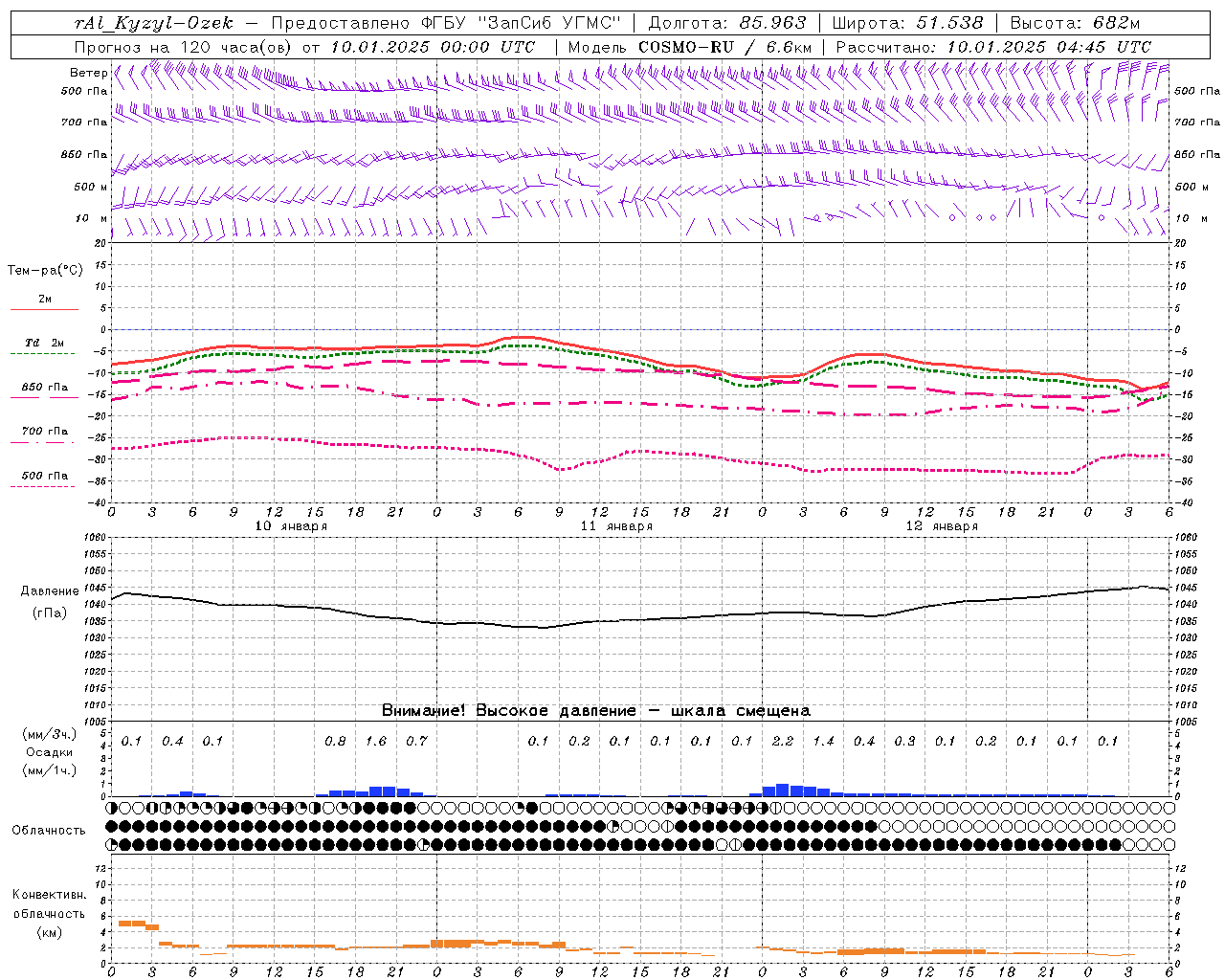The width and height of the screenshot is (1225, 980).
Task: Click the 11 января date label
Action: coord(616,526)
